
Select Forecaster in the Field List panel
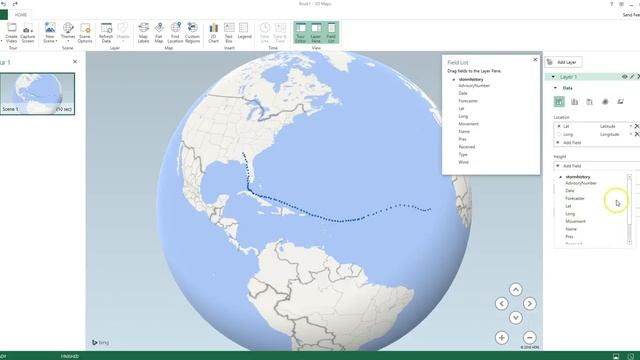pos(468,101)
